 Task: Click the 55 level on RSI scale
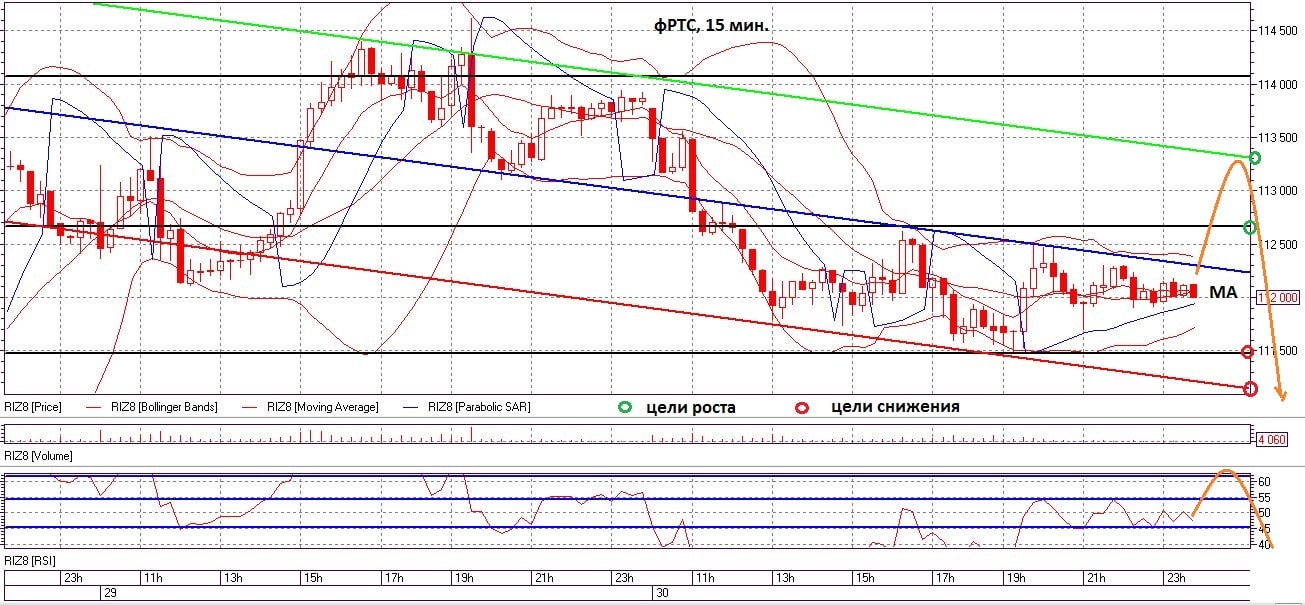[1265, 497]
